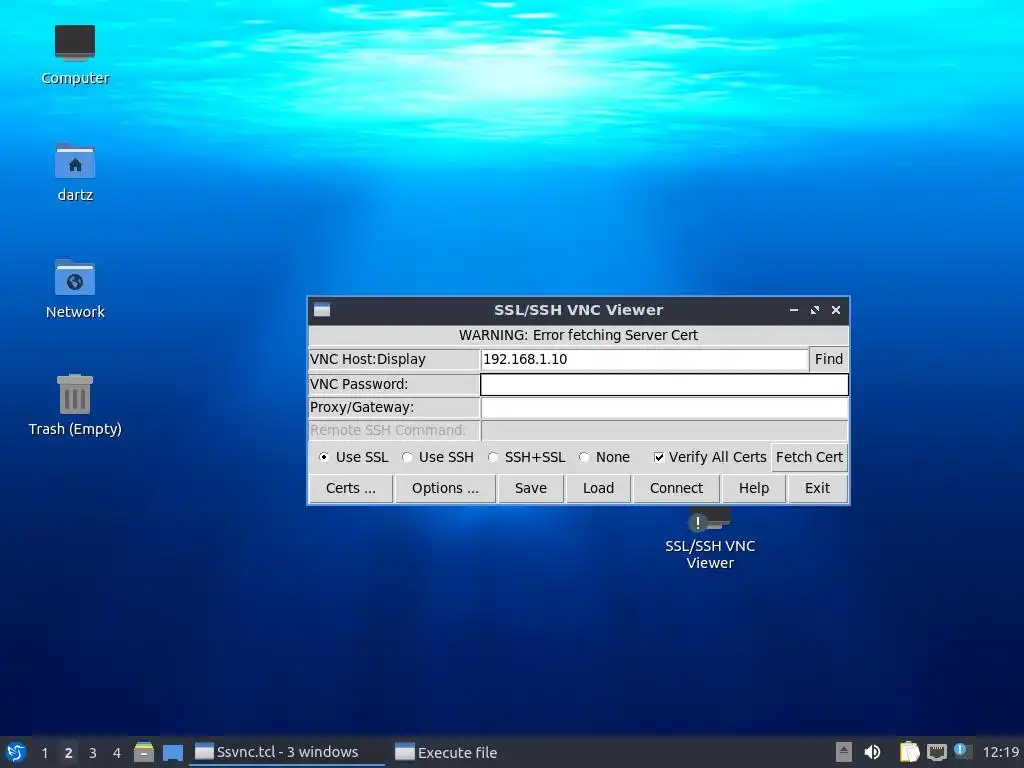Open the Options ... dialog
1024x768 pixels.
(445, 488)
